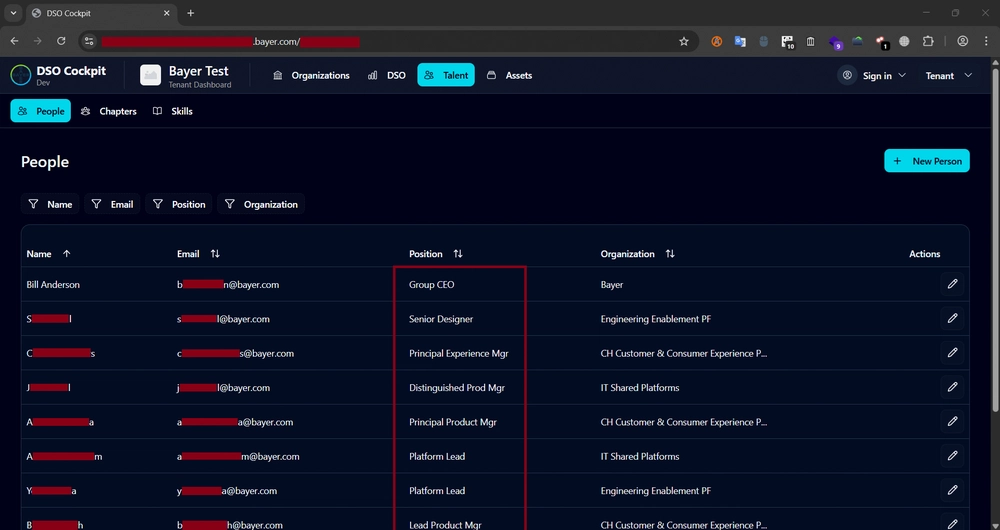
Task: Open the browser extensions puzzle icon
Action: point(928,41)
